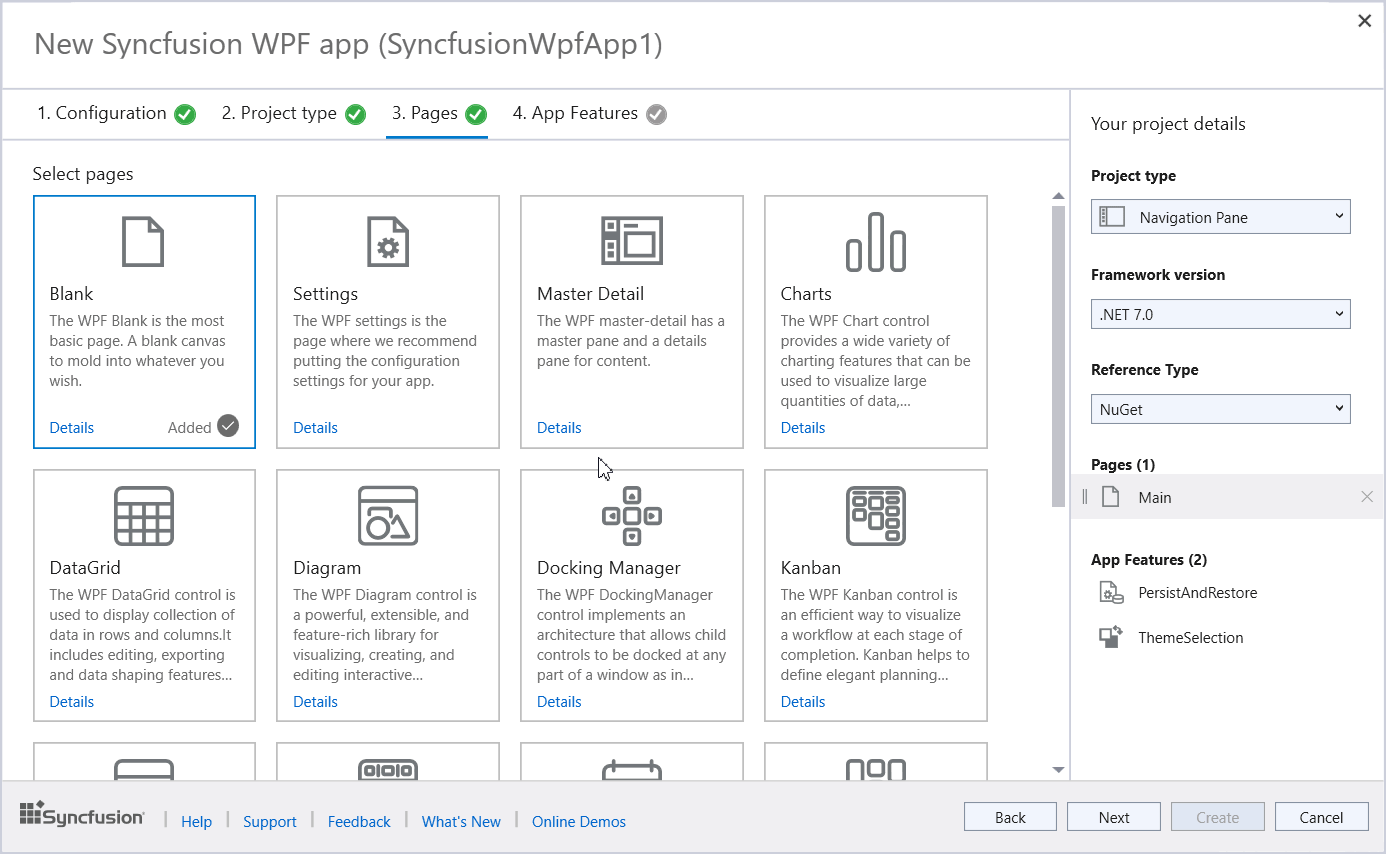Pick the Diagram page shapes icon
The width and height of the screenshot is (1386, 854).
pyautogui.click(x=387, y=516)
